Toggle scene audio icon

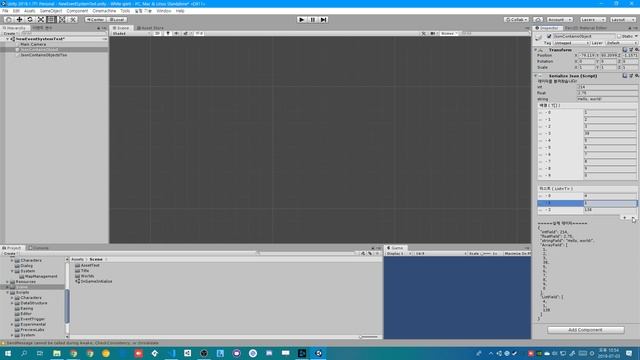coord(176,33)
